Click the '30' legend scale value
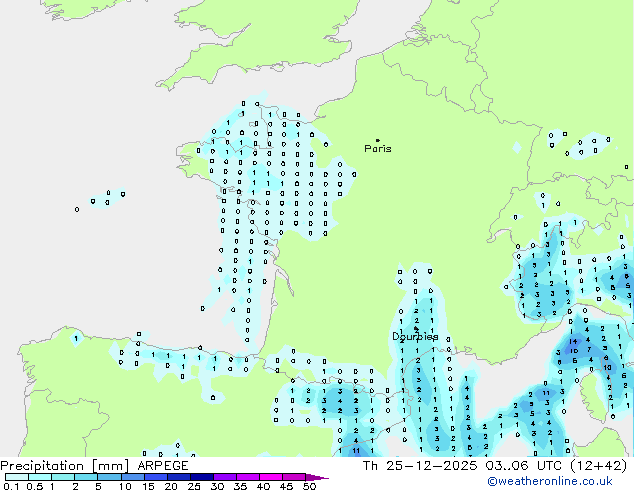 [x=217, y=486]
